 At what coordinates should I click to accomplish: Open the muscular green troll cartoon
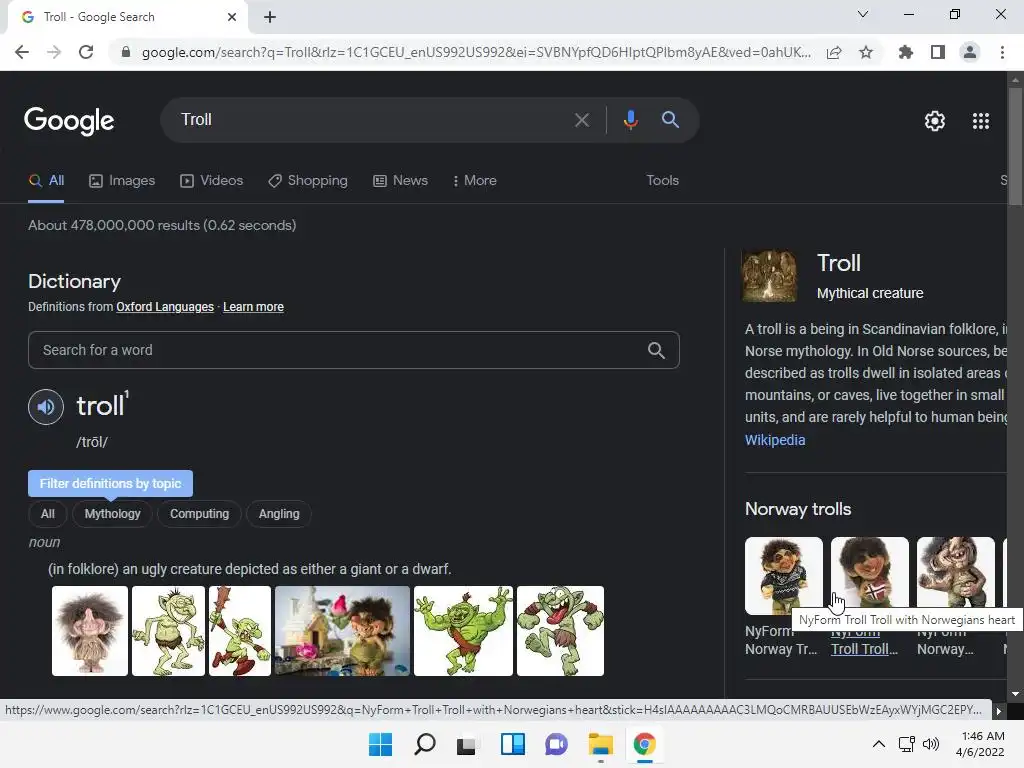464,631
